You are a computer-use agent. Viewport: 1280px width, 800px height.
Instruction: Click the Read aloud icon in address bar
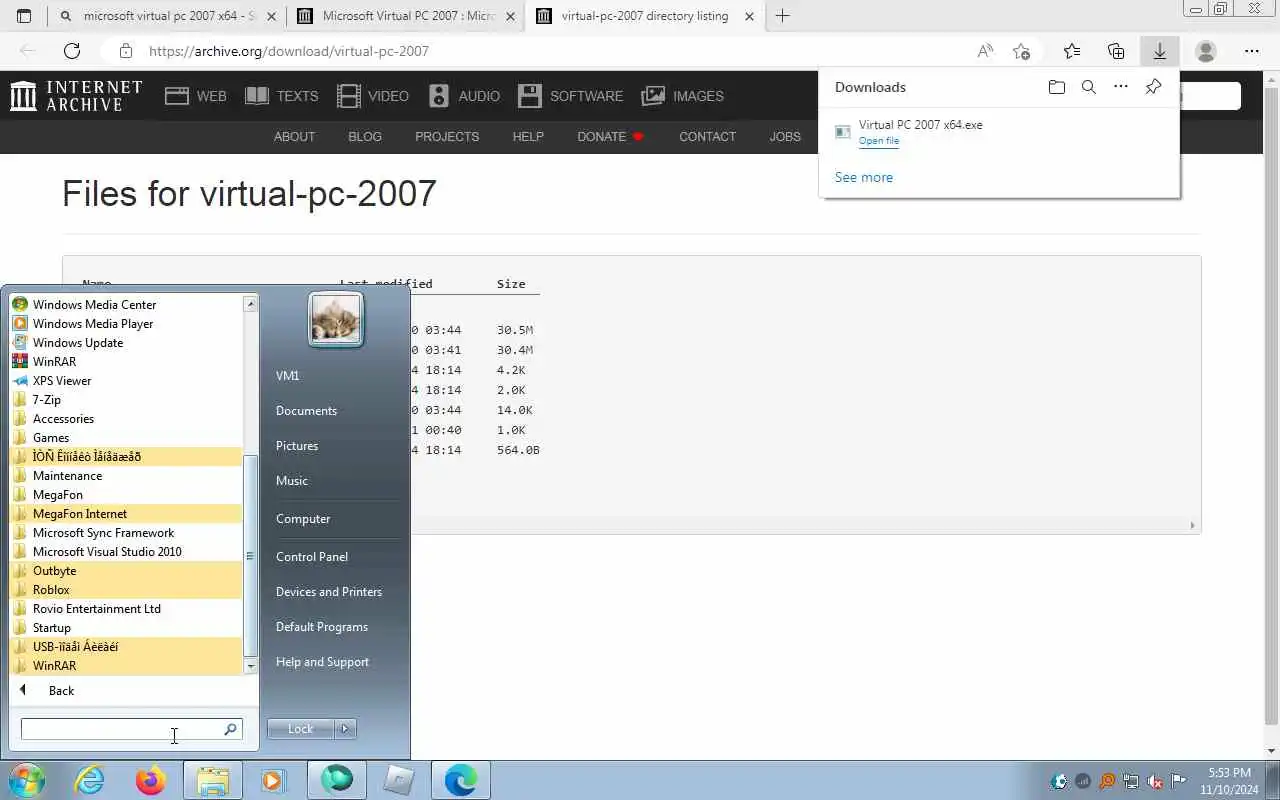(x=985, y=51)
